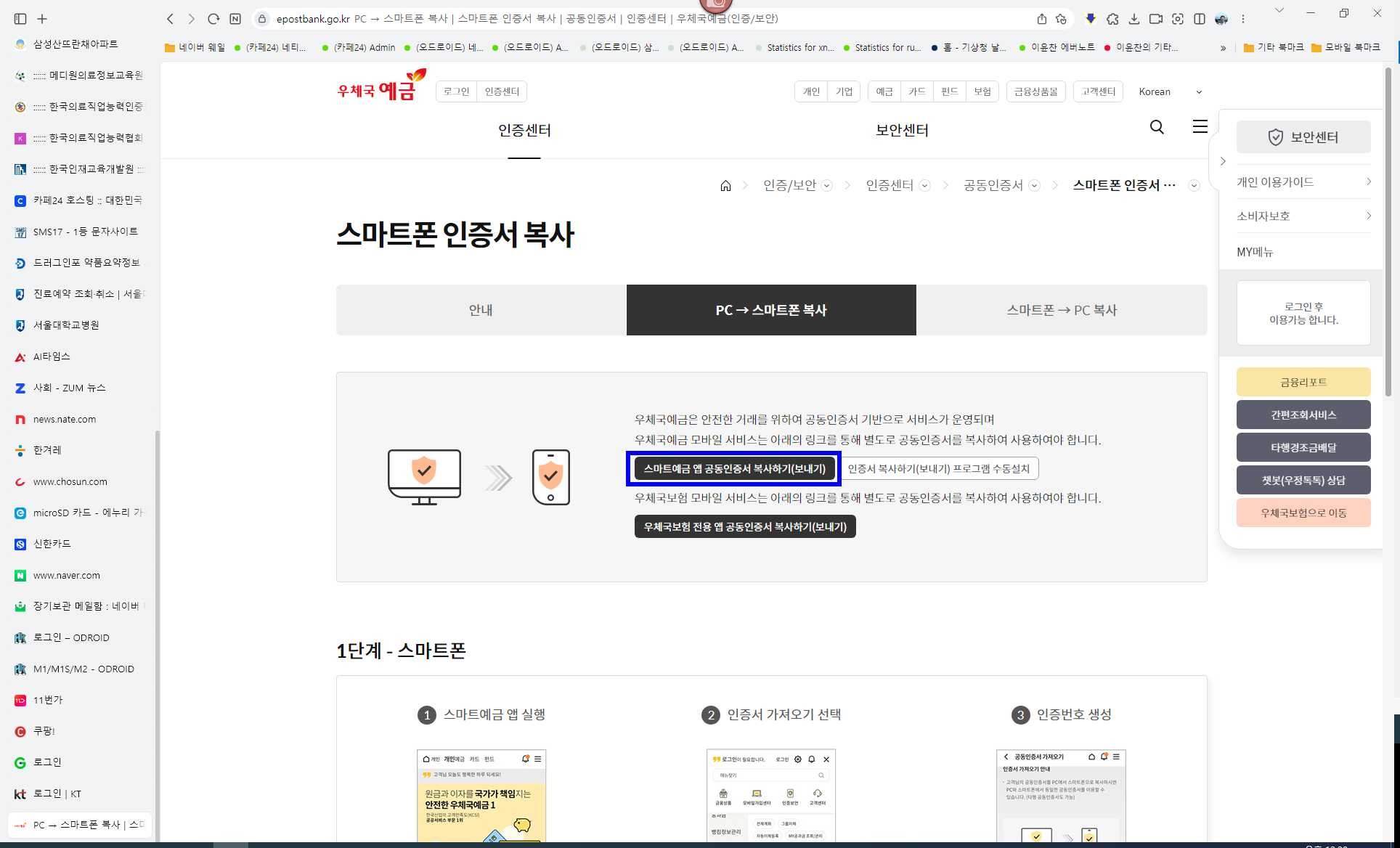Screen dimensions: 1400x848
Task: Switch to the 안내 tab
Action: pyautogui.click(x=481, y=310)
